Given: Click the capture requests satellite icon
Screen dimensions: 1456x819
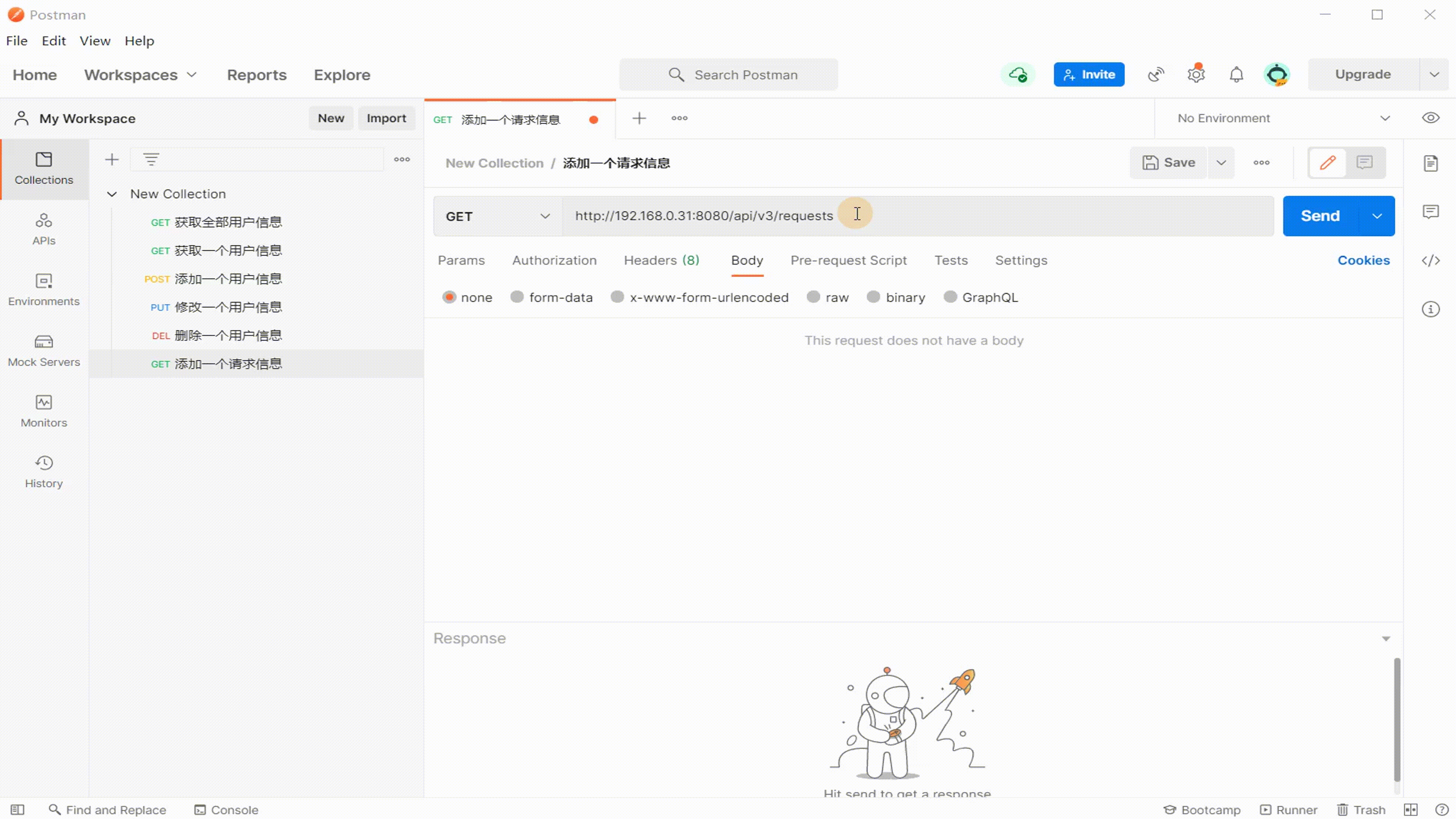Looking at the screenshot, I should pyautogui.click(x=1156, y=75).
